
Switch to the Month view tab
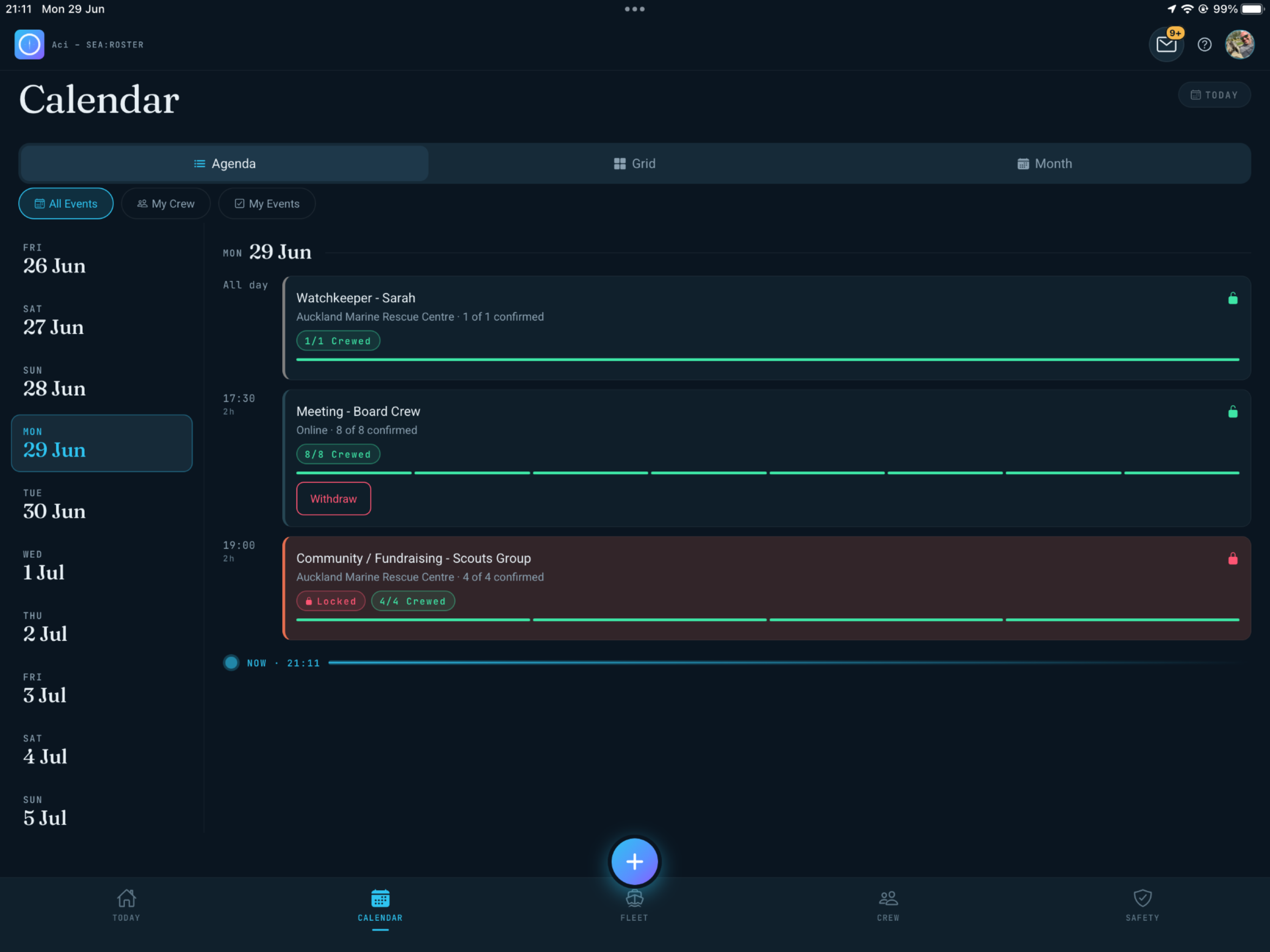coord(1045,164)
